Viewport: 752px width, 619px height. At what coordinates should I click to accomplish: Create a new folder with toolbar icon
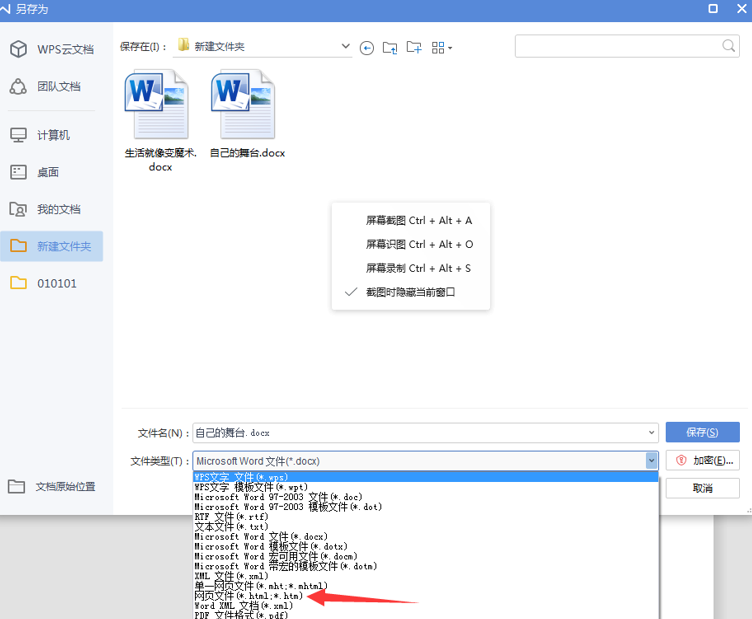point(414,47)
